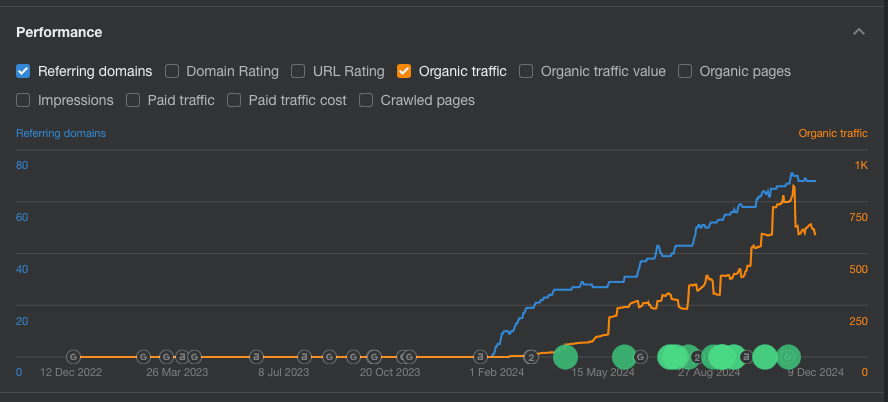Check the Organic pages option
Screen dimensions: 888x402
(x=685, y=71)
